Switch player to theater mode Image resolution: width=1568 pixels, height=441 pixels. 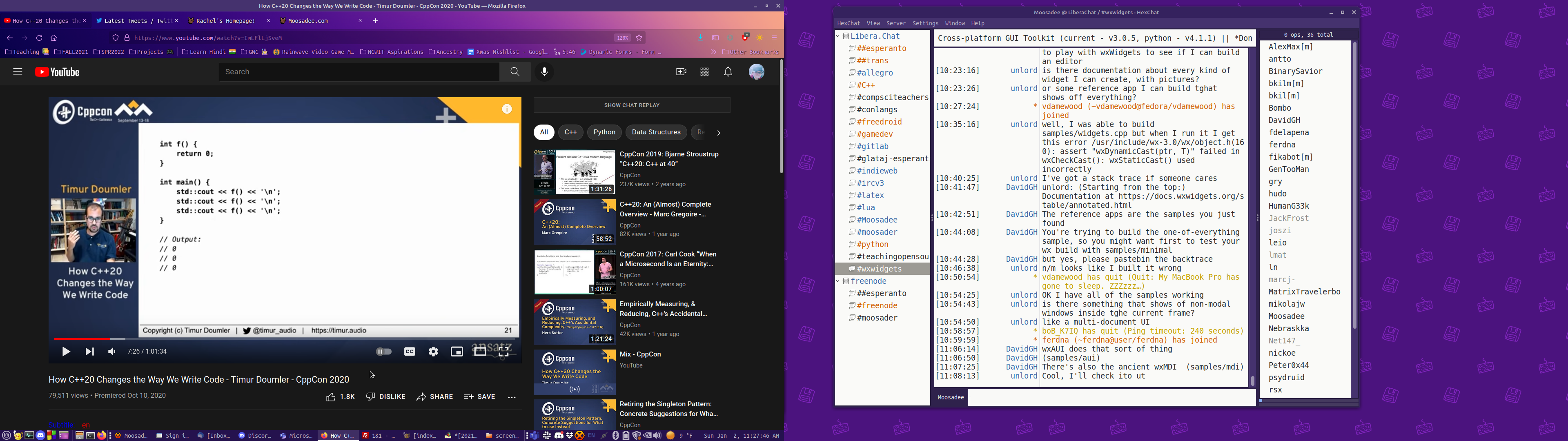click(x=480, y=352)
